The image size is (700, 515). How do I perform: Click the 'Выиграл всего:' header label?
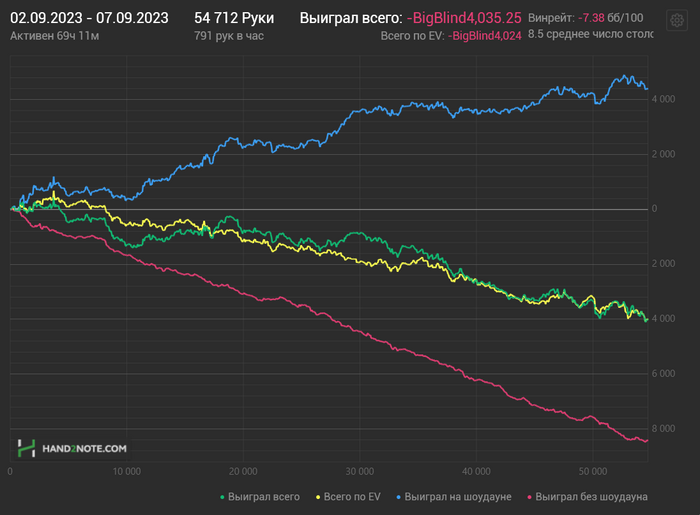pyautogui.click(x=351, y=18)
